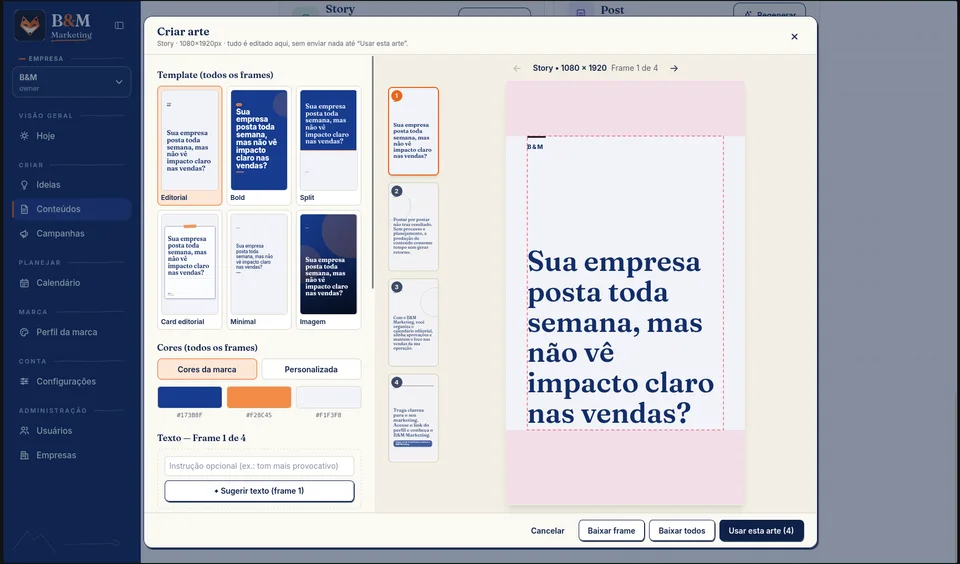Screen dimensions: 960x564
Task: Close the Criar arte dialog
Action: click(794, 37)
